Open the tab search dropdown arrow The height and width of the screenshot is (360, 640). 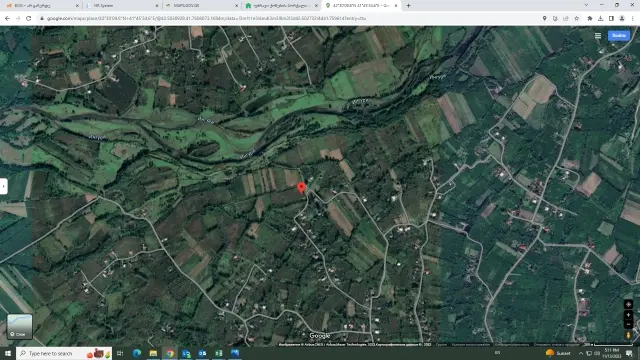[x=586, y=5]
